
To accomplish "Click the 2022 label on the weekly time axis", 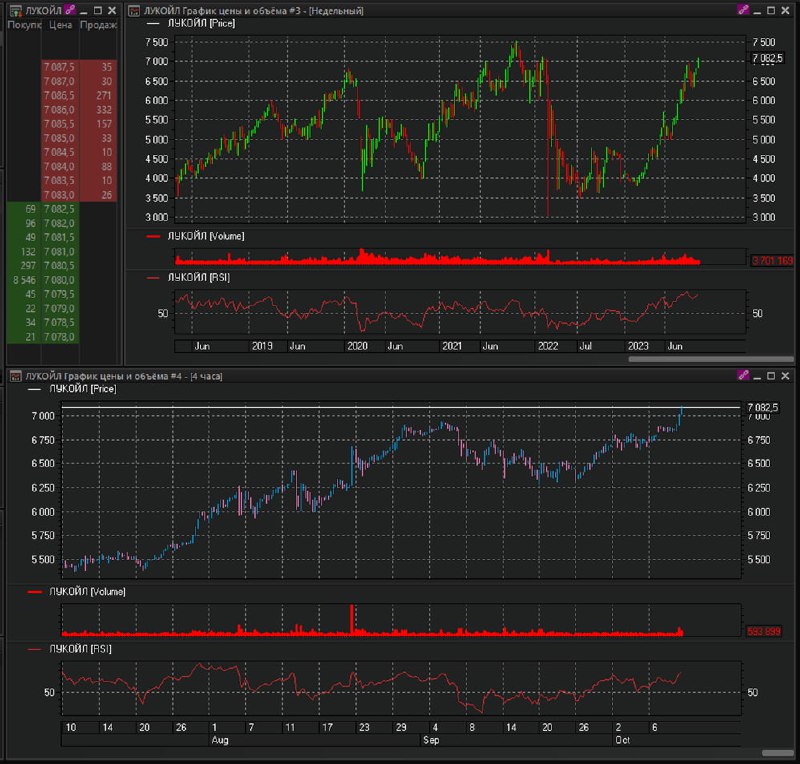I will (548, 346).
